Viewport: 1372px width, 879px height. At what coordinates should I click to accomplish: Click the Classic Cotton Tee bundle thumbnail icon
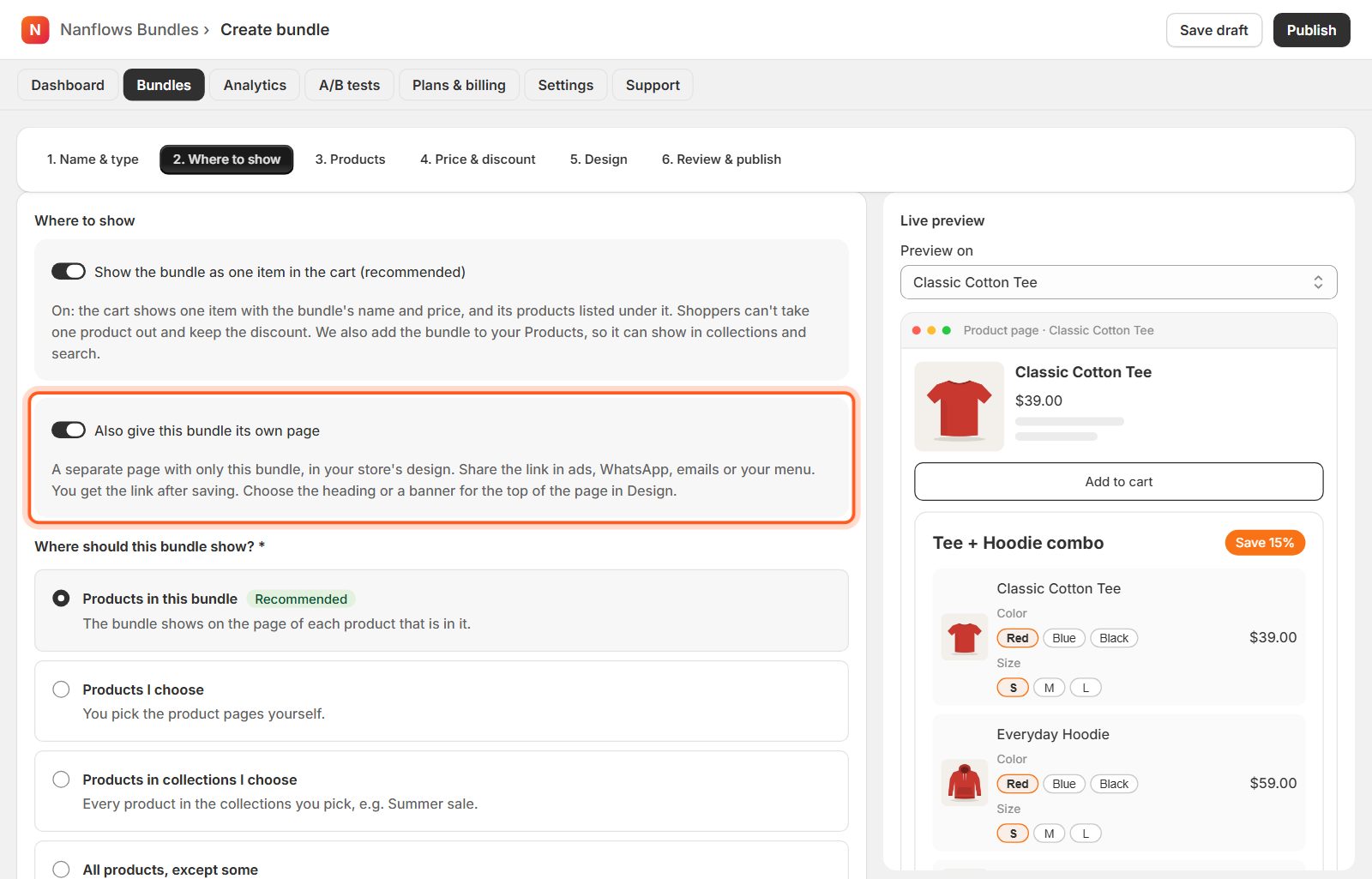[965, 637]
